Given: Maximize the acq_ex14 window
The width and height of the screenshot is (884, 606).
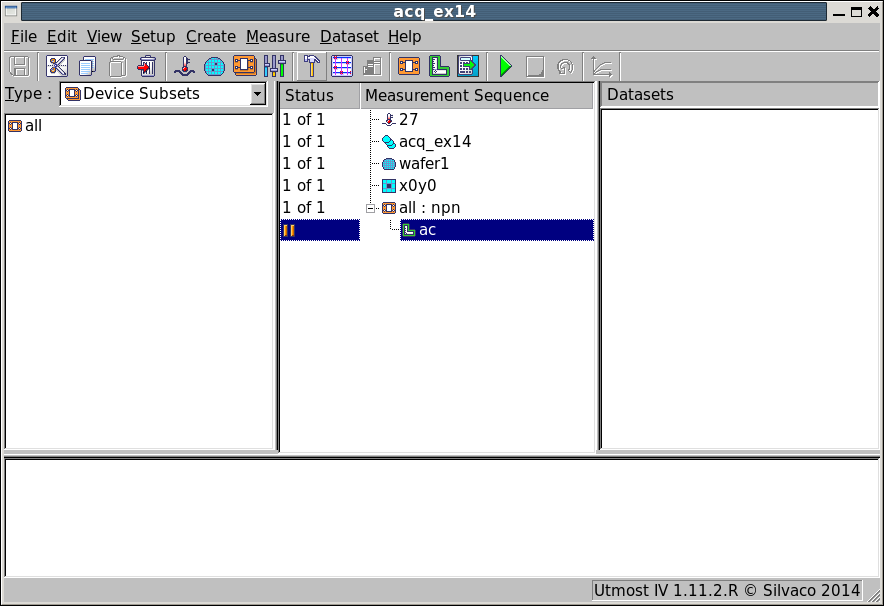Looking at the screenshot, I should point(856,12).
